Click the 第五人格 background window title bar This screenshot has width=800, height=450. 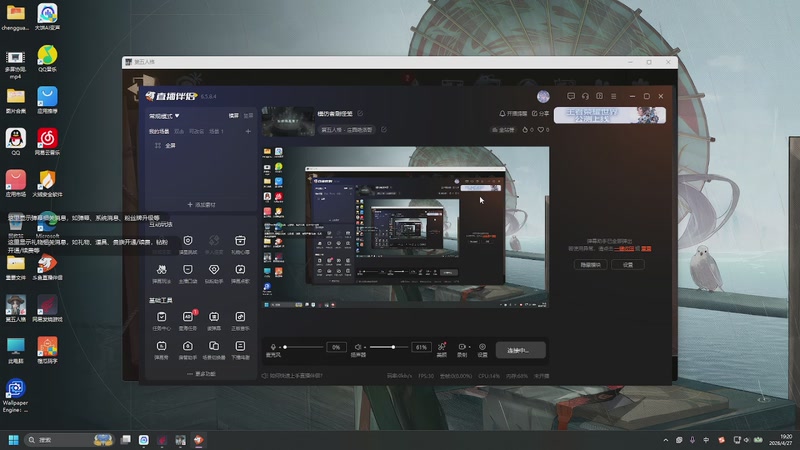[x=399, y=62]
